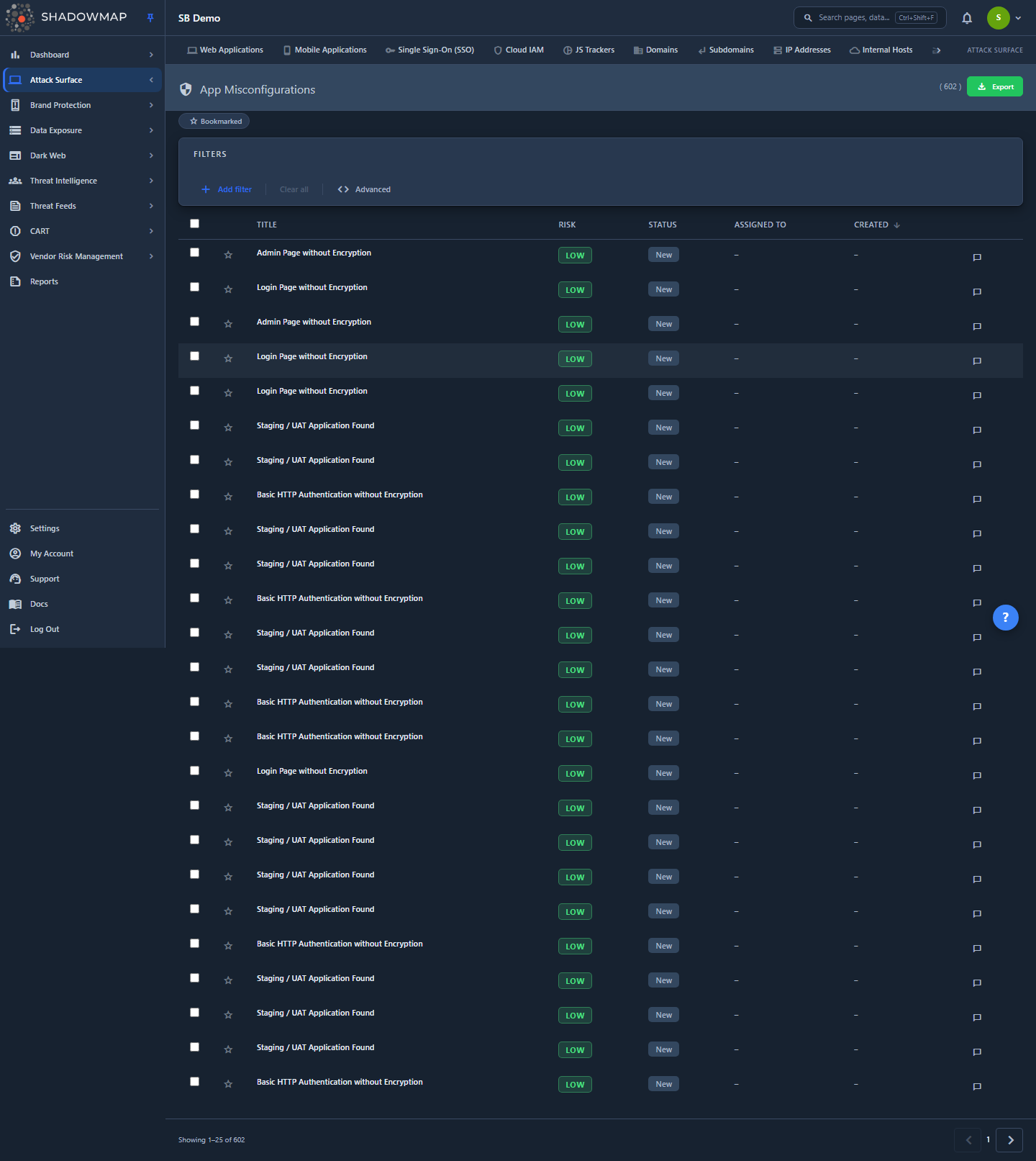Expand the Threat Feeds chevron
1036x1161 pixels.
pos(151,206)
